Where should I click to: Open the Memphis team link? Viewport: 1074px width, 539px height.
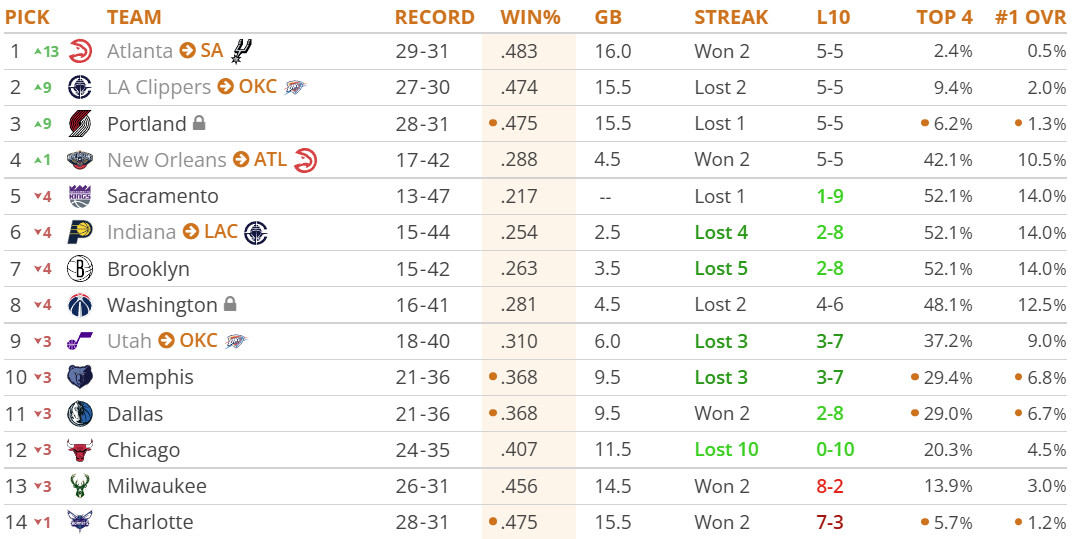click(x=150, y=377)
